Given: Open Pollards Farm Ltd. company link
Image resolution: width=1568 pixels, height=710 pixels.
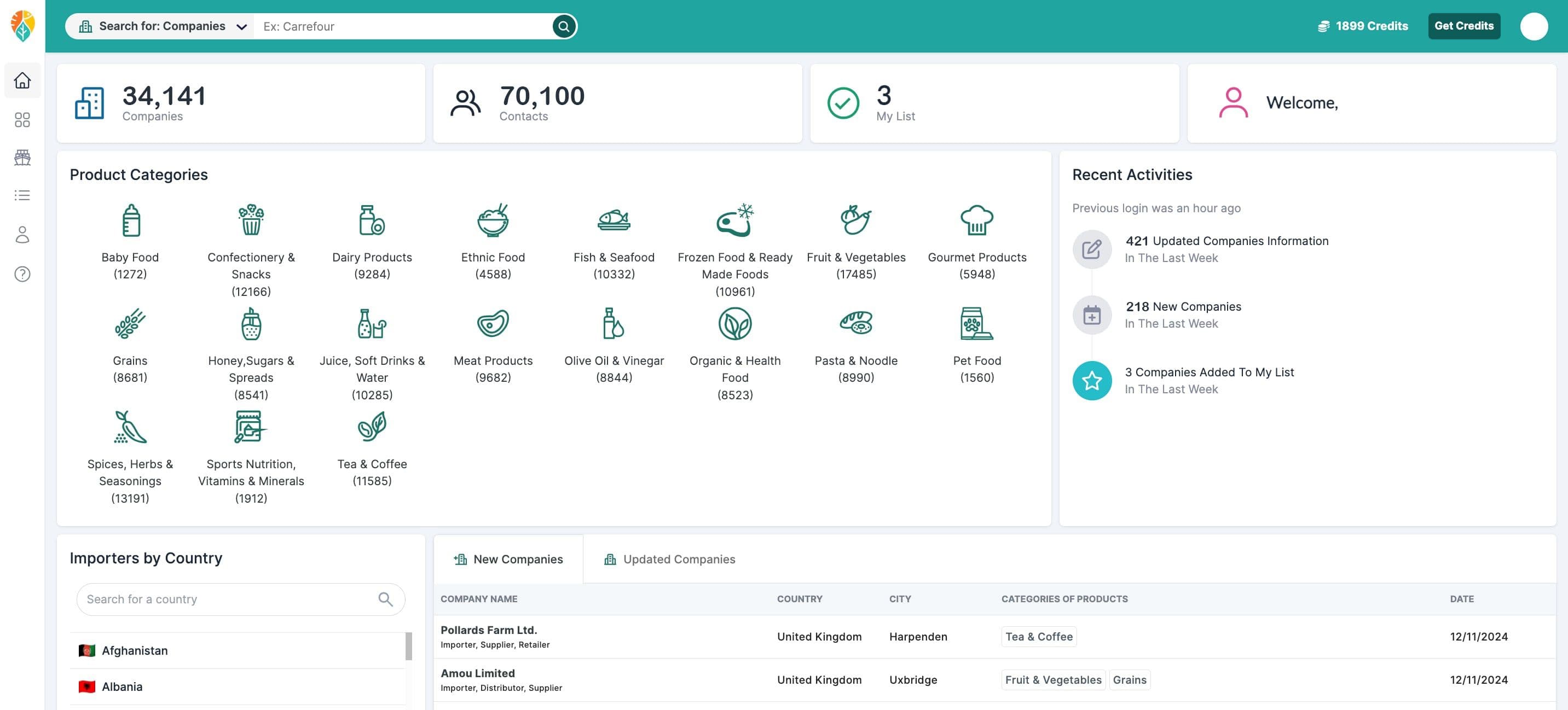Looking at the screenshot, I should click(489, 630).
